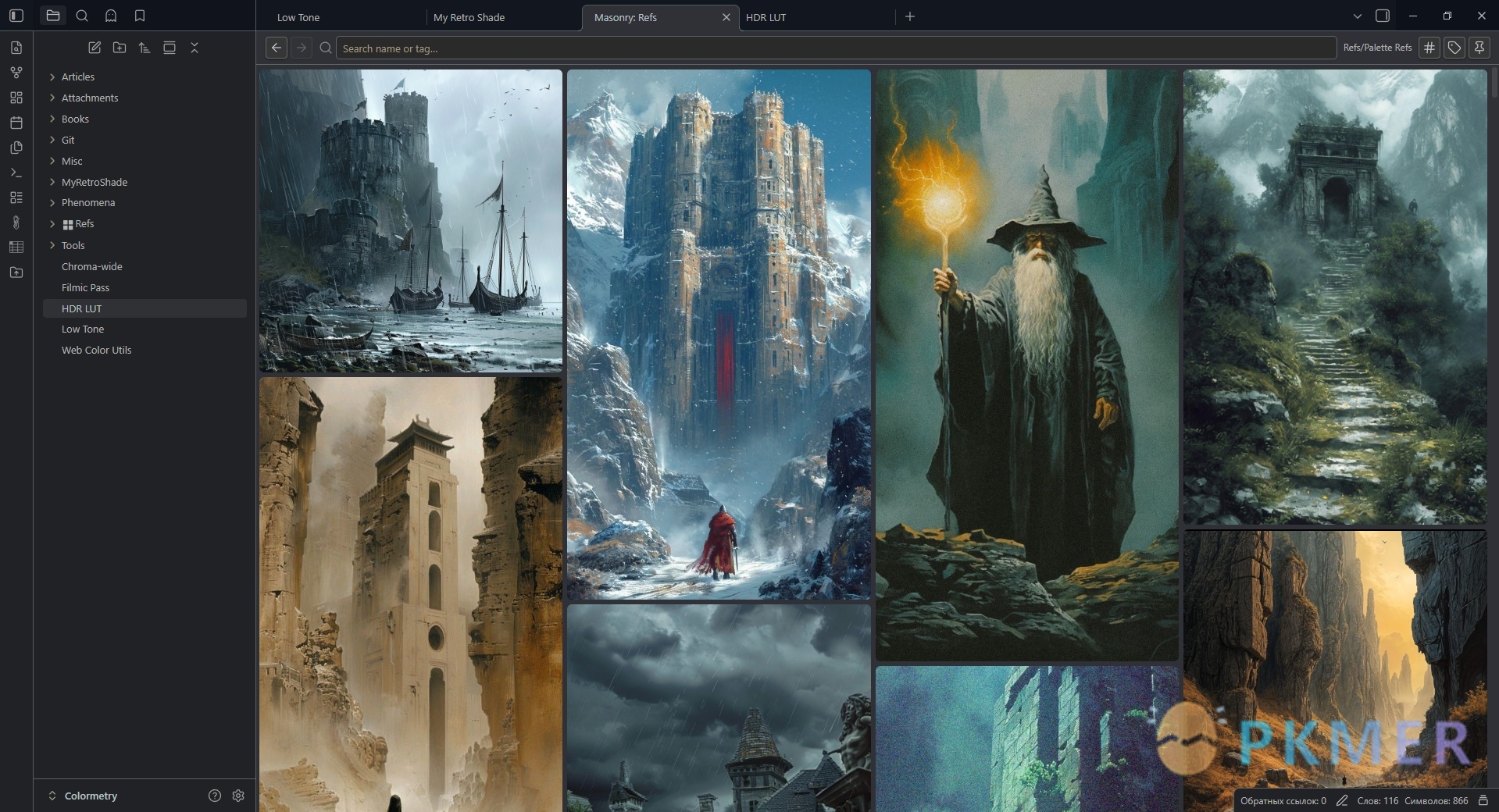The height and width of the screenshot is (812, 1499).
Task: Click the auto-reveal file toolbar icon
Action: coord(170,48)
